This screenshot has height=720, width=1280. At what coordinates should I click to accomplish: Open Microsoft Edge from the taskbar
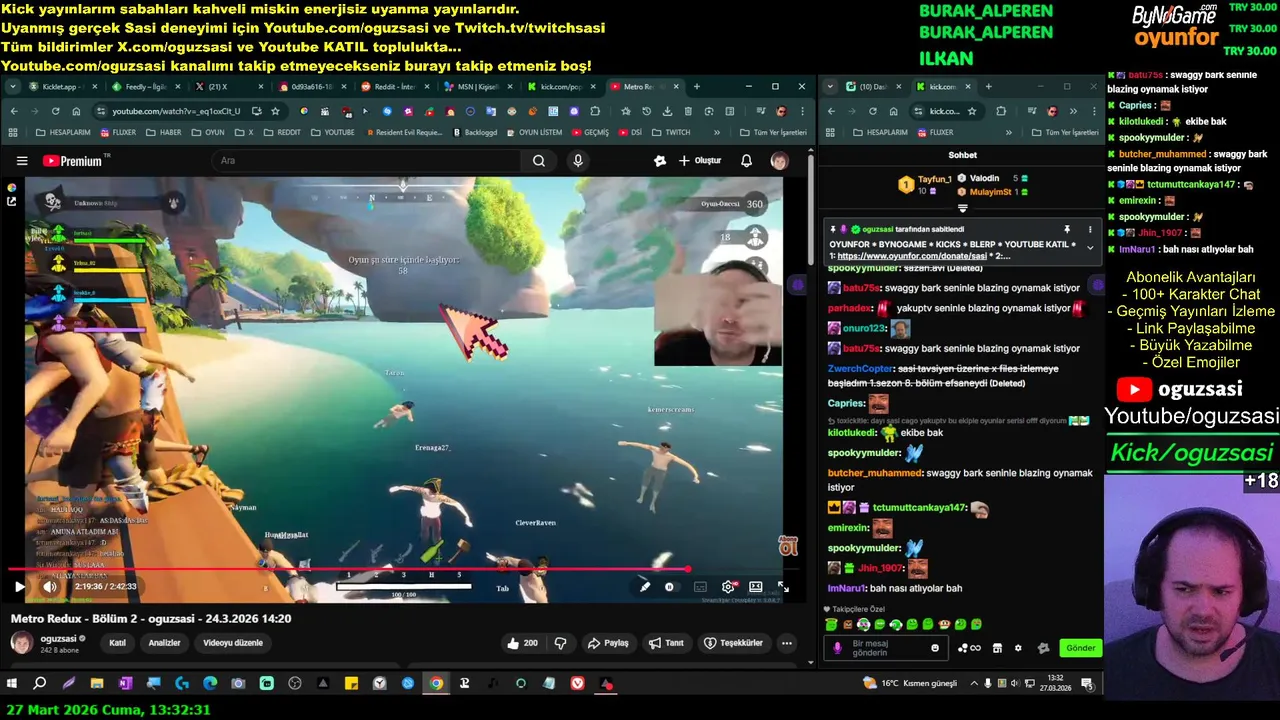coord(210,684)
